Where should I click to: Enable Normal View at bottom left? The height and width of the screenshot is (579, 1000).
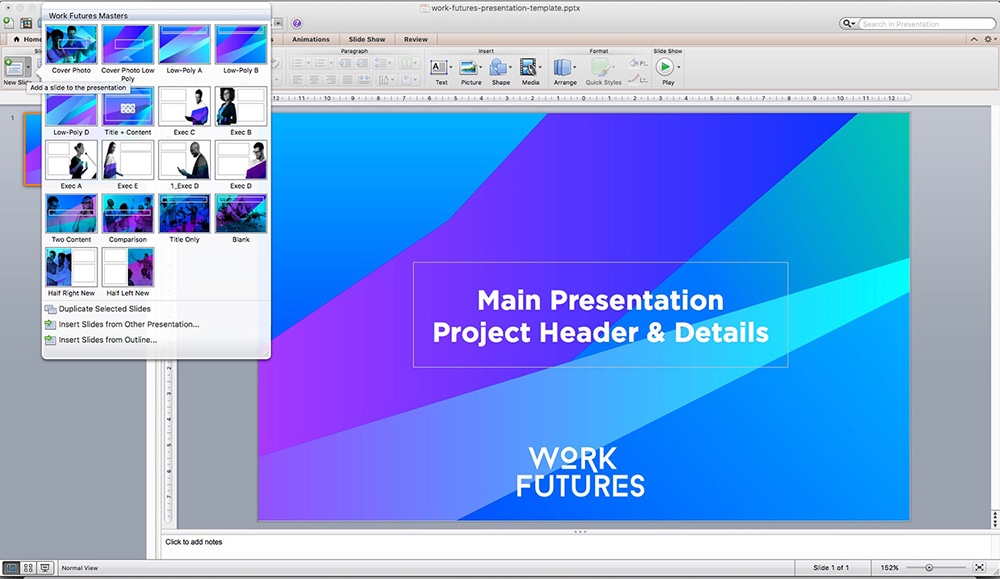pyautogui.click(x=11, y=568)
